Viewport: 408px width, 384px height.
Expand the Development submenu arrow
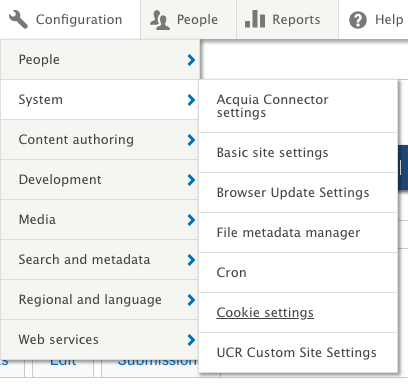point(191,180)
